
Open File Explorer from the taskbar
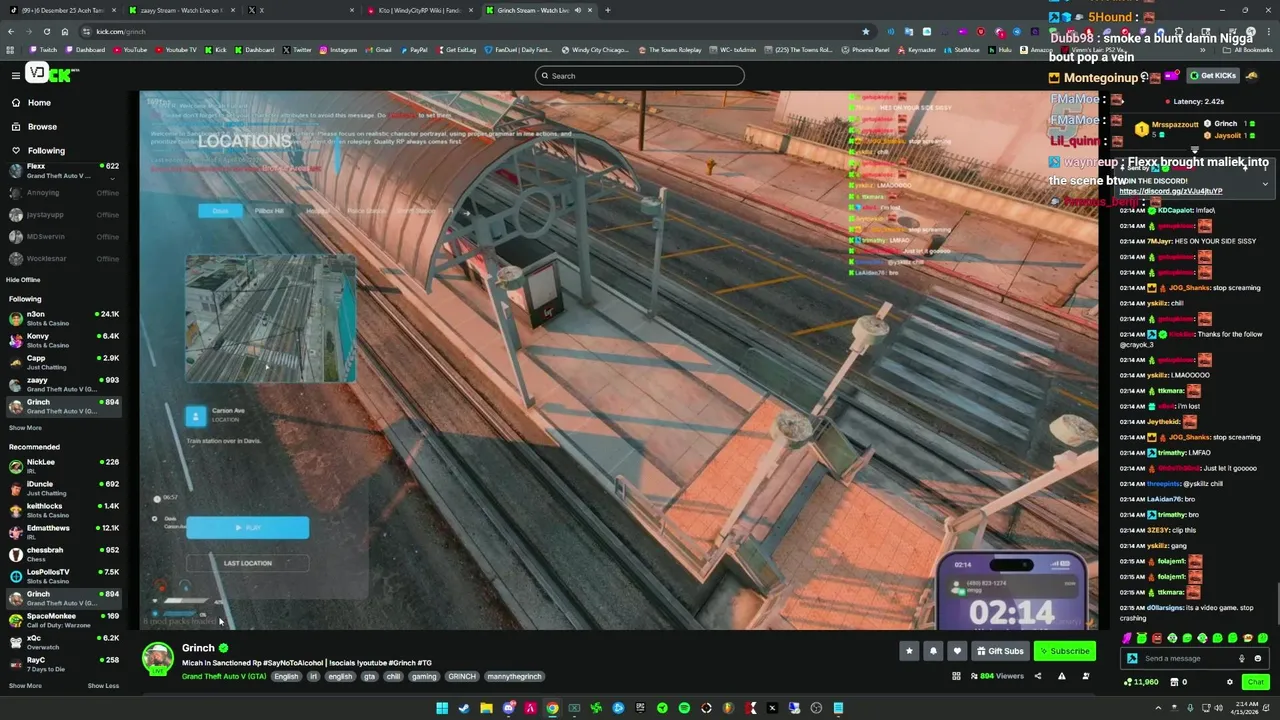[486, 708]
